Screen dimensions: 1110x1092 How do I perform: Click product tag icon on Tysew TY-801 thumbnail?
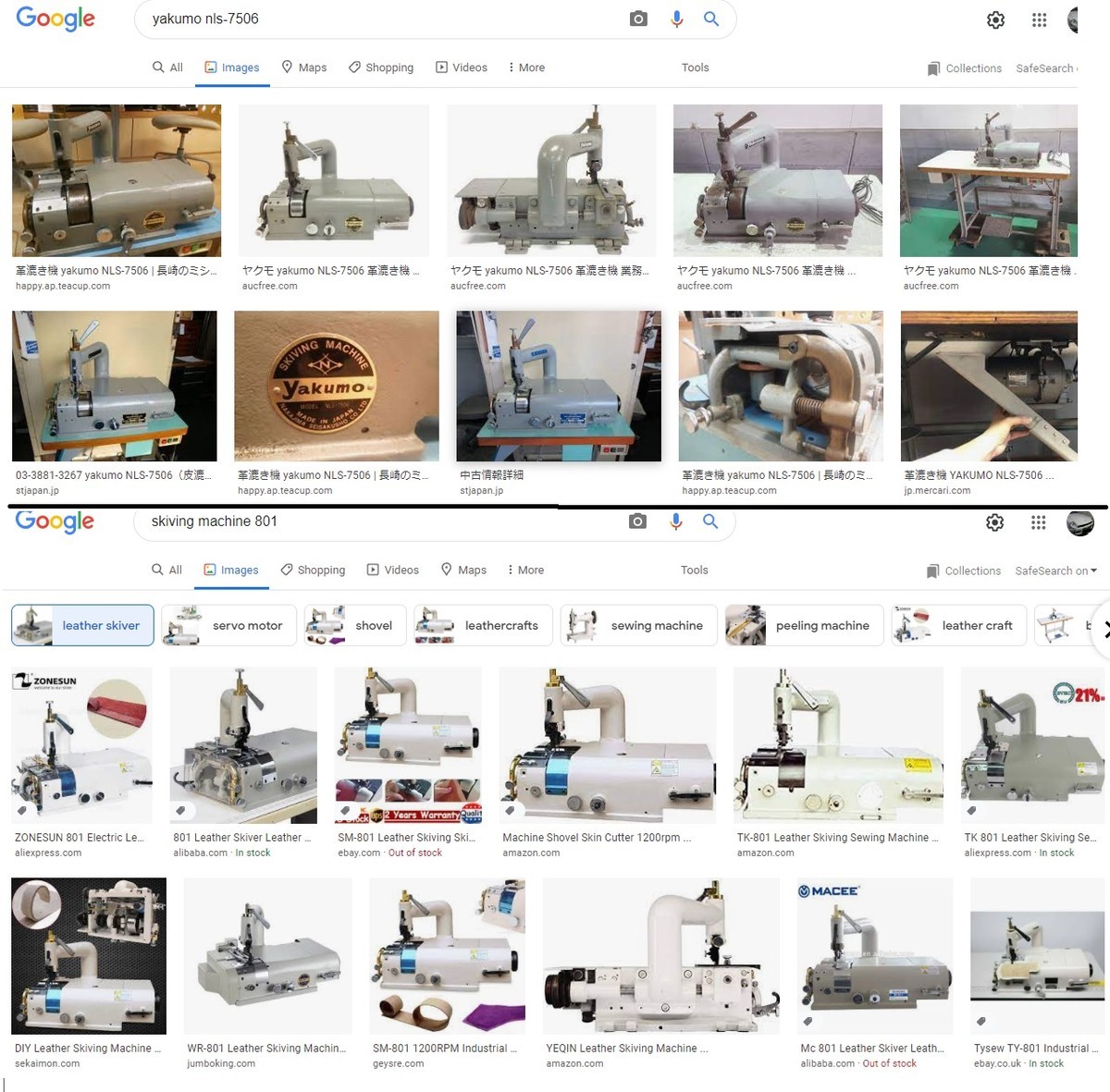coord(981,1022)
